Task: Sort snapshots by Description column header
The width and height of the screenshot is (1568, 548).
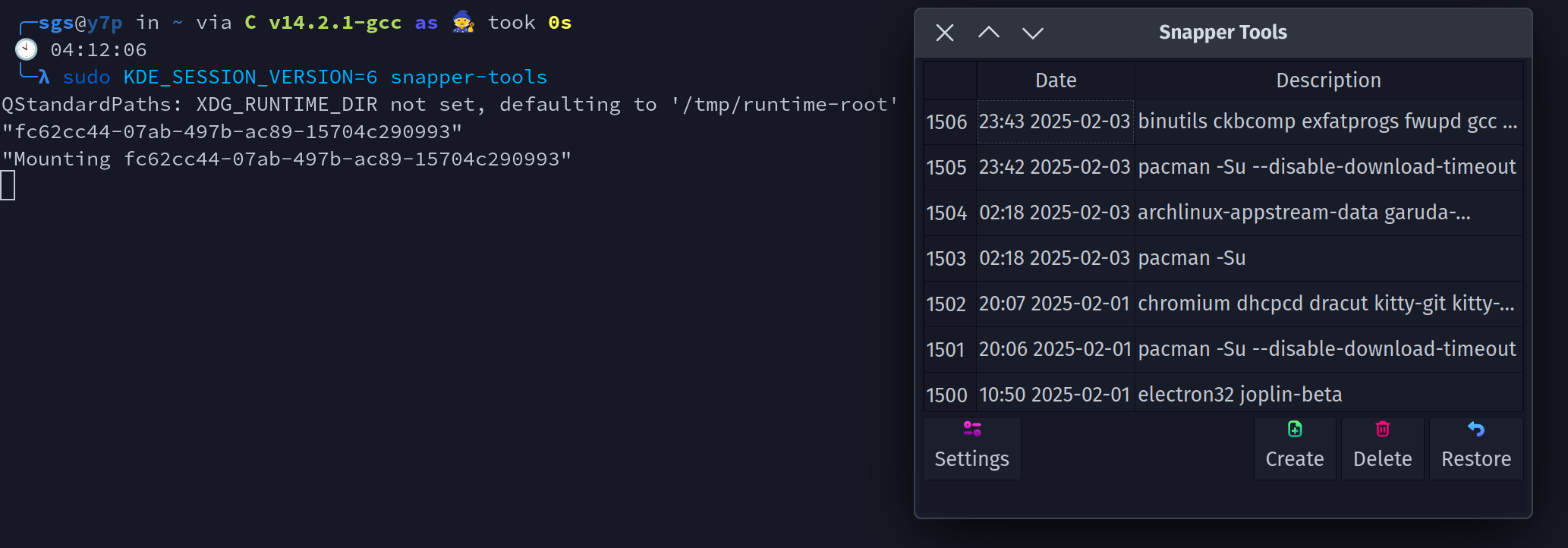Action: 1327,80
